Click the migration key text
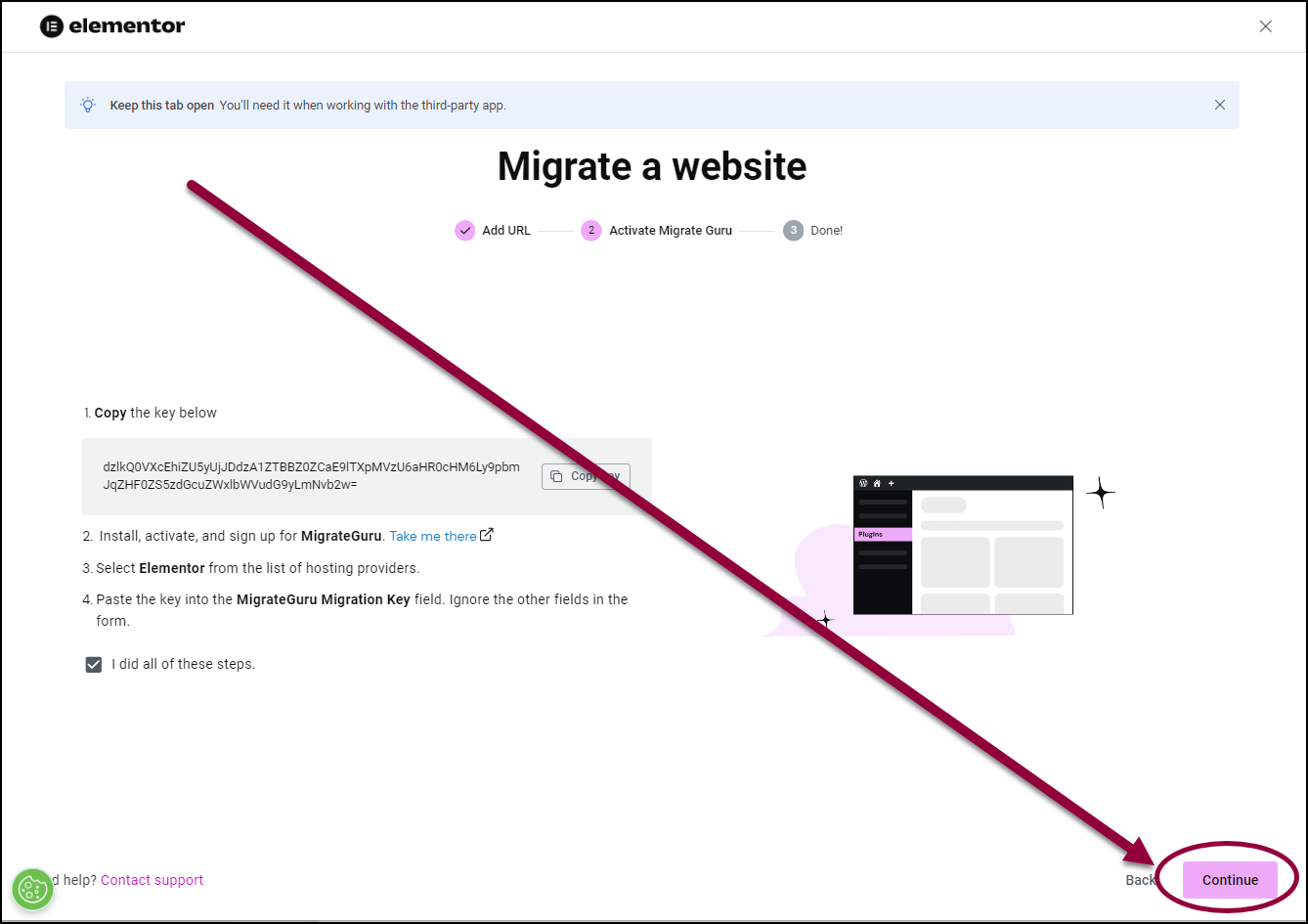This screenshot has height=924, width=1308. tap(311, 476)
